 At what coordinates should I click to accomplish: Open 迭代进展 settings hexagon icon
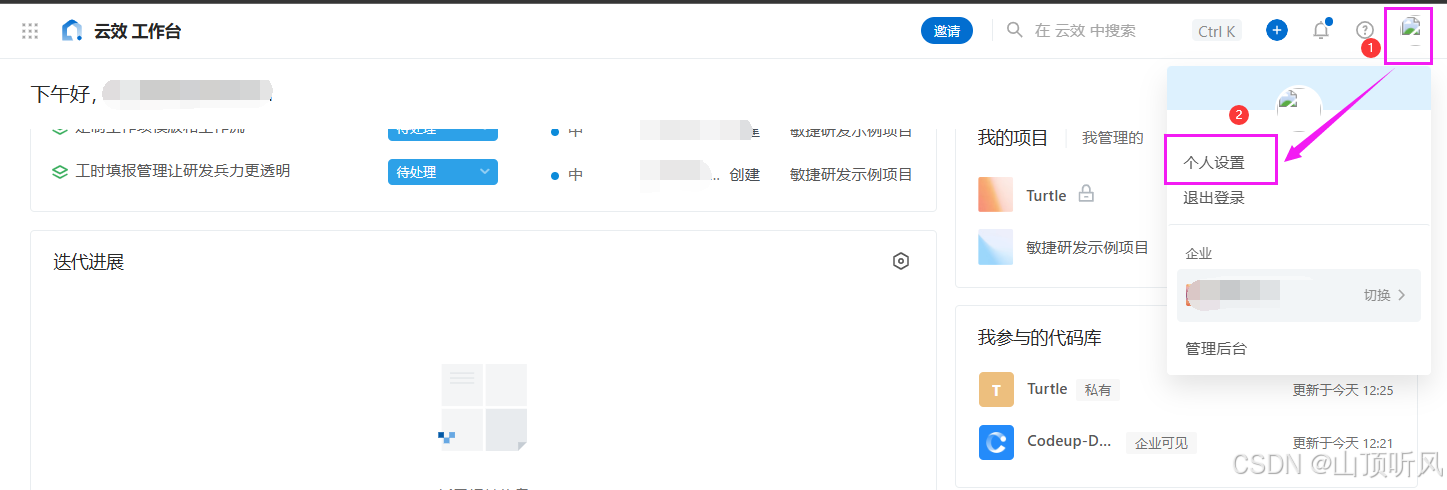click(x=901, y=261)
